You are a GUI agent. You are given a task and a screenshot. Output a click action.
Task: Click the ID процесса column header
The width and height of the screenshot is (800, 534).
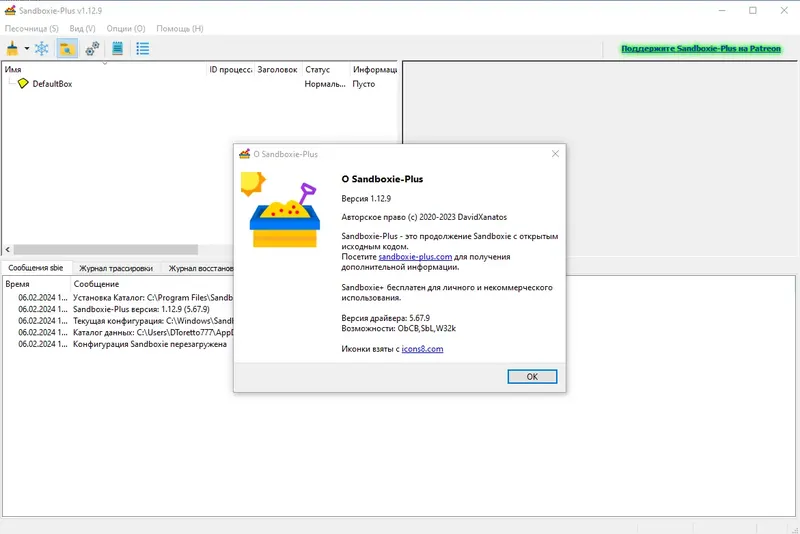point(230,69)
